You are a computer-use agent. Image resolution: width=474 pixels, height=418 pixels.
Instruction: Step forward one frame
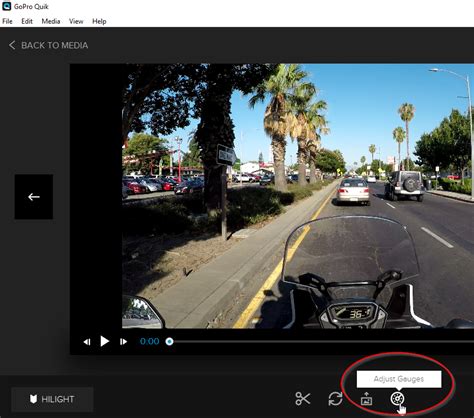123,342
